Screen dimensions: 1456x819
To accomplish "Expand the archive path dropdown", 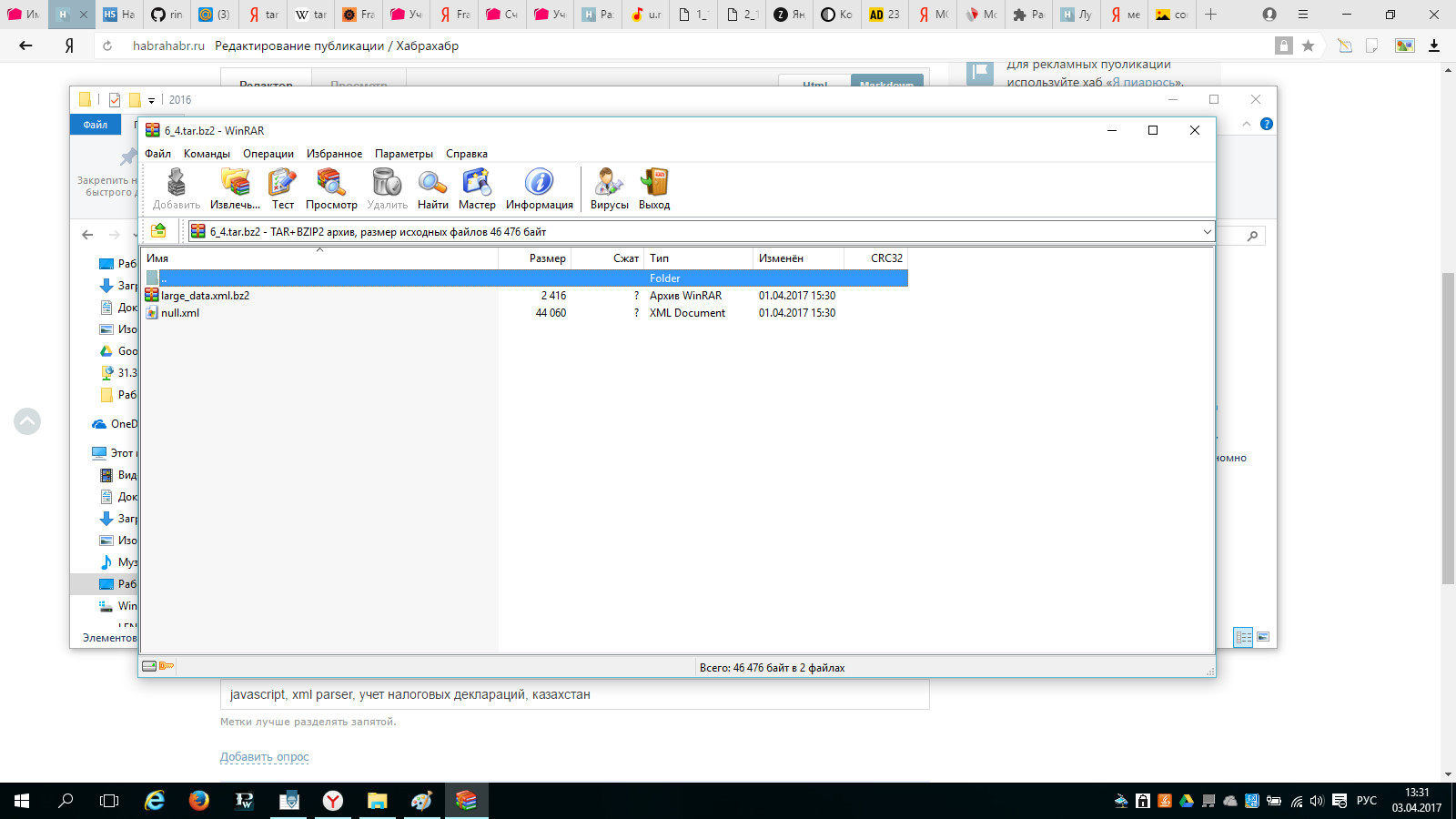I will click(1207, 231).
